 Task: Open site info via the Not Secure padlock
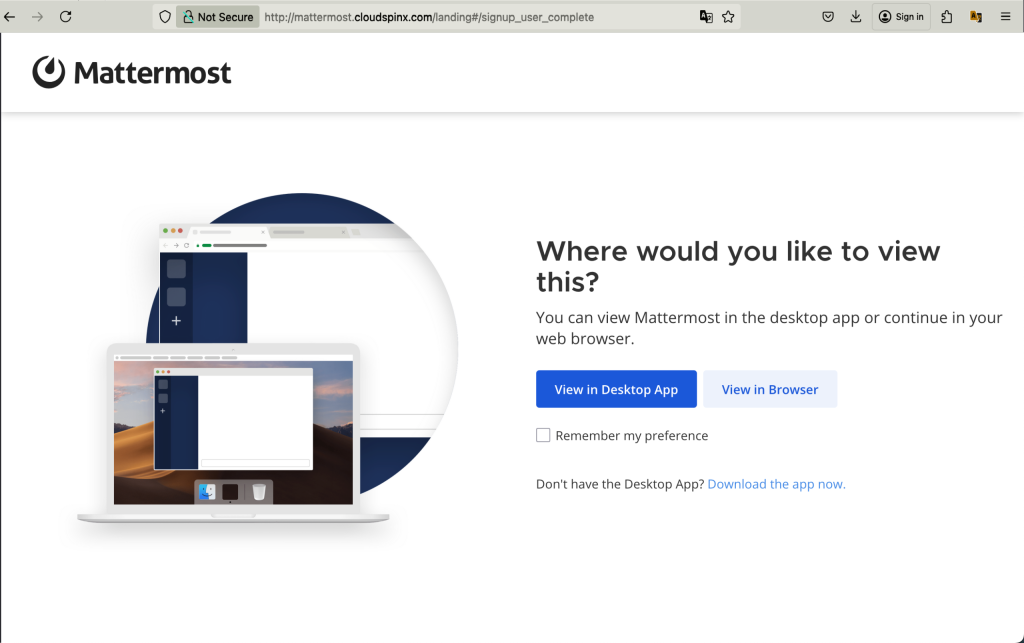click(x=192, y=16)
